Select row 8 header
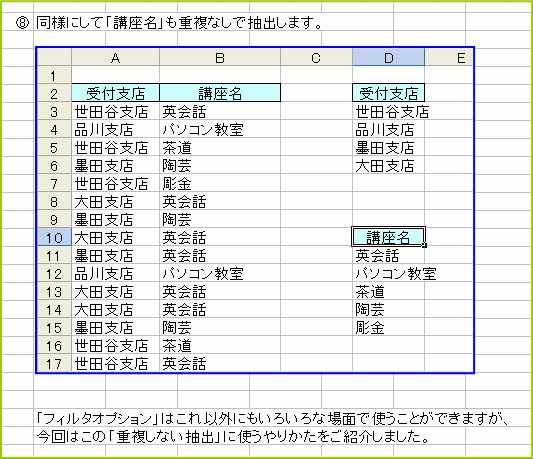Viewport: 533px width, 459px height. tap(54, 201)
